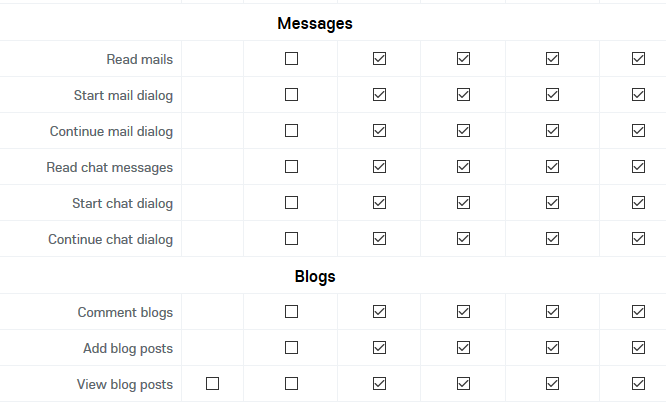Tick the empty Continue chat dialog checkbox

click(291, 239)
